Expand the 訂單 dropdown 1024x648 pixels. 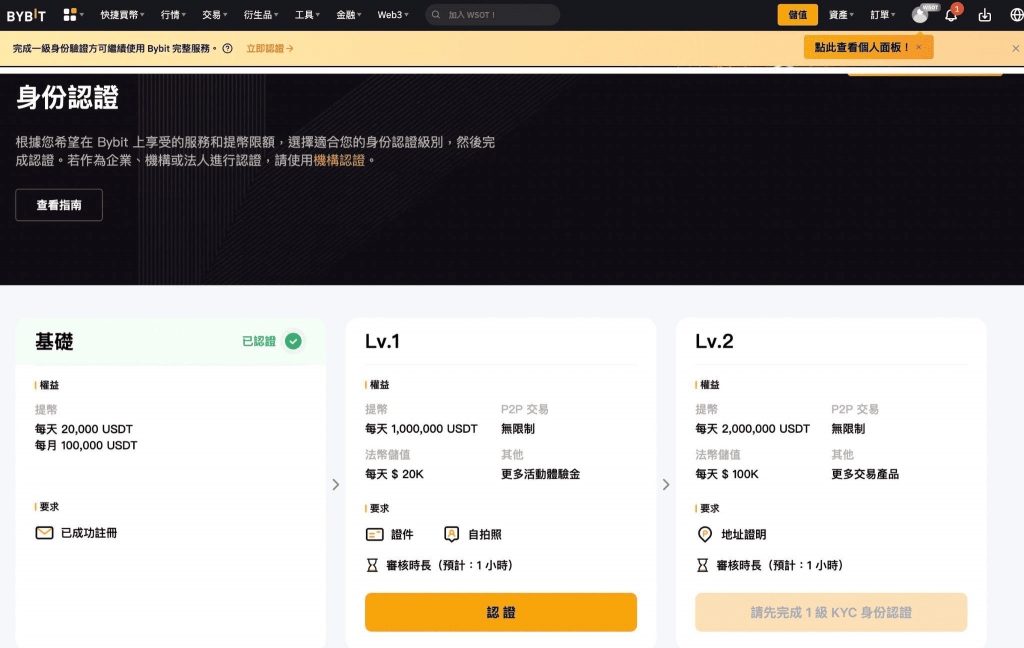(883, 14)
